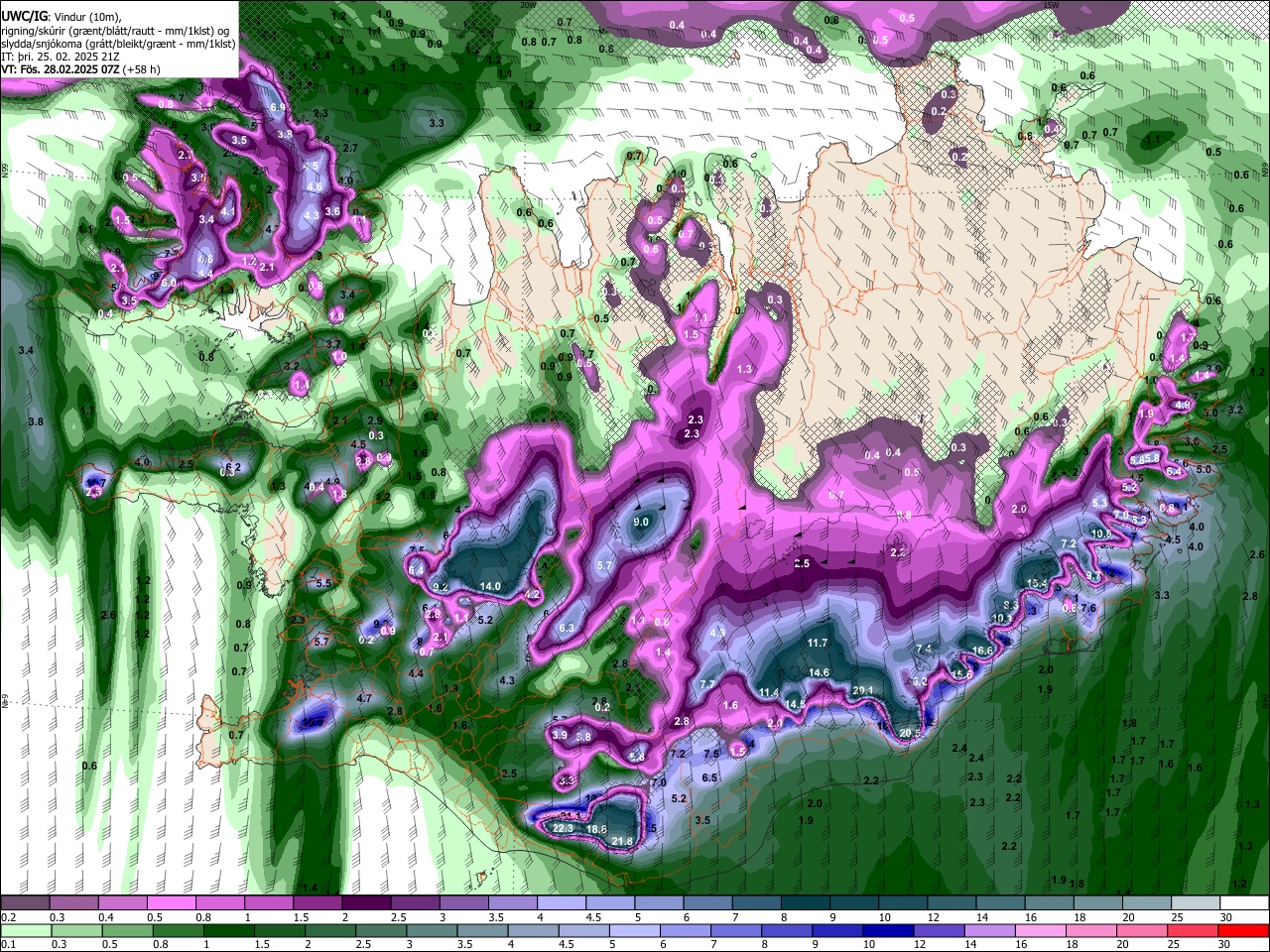Pick the red swatch labeled 30 in lower legend
1270x952 pixels.
coord(1244,930)
